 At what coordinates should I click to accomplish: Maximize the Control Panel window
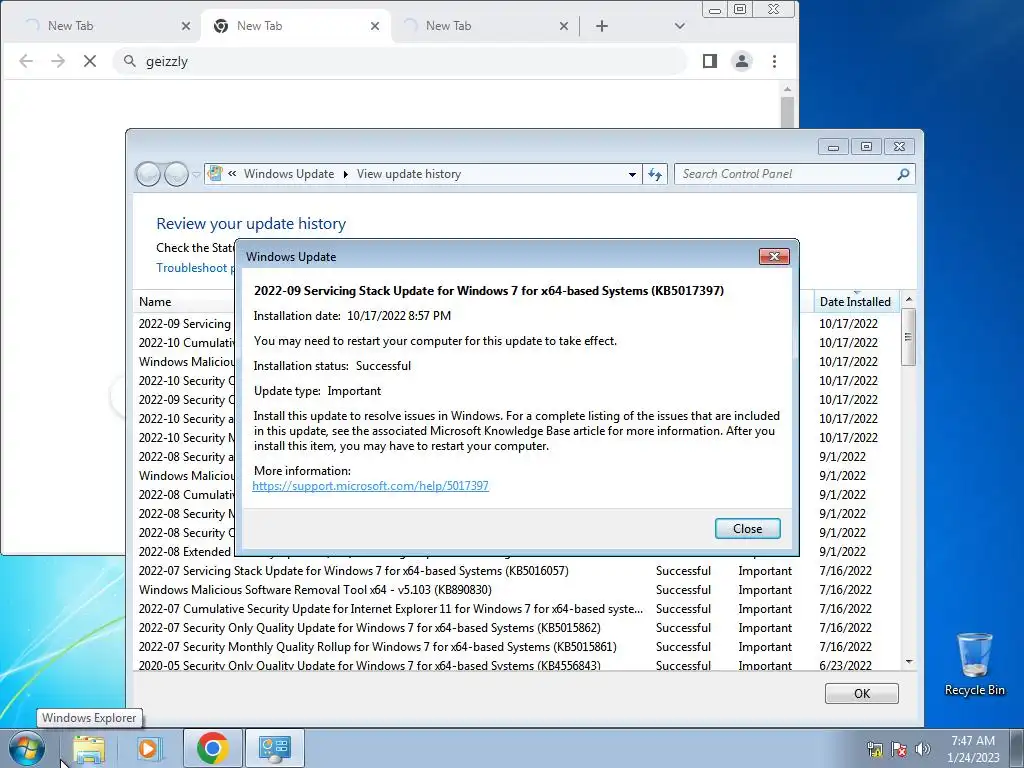pos(866,147)
